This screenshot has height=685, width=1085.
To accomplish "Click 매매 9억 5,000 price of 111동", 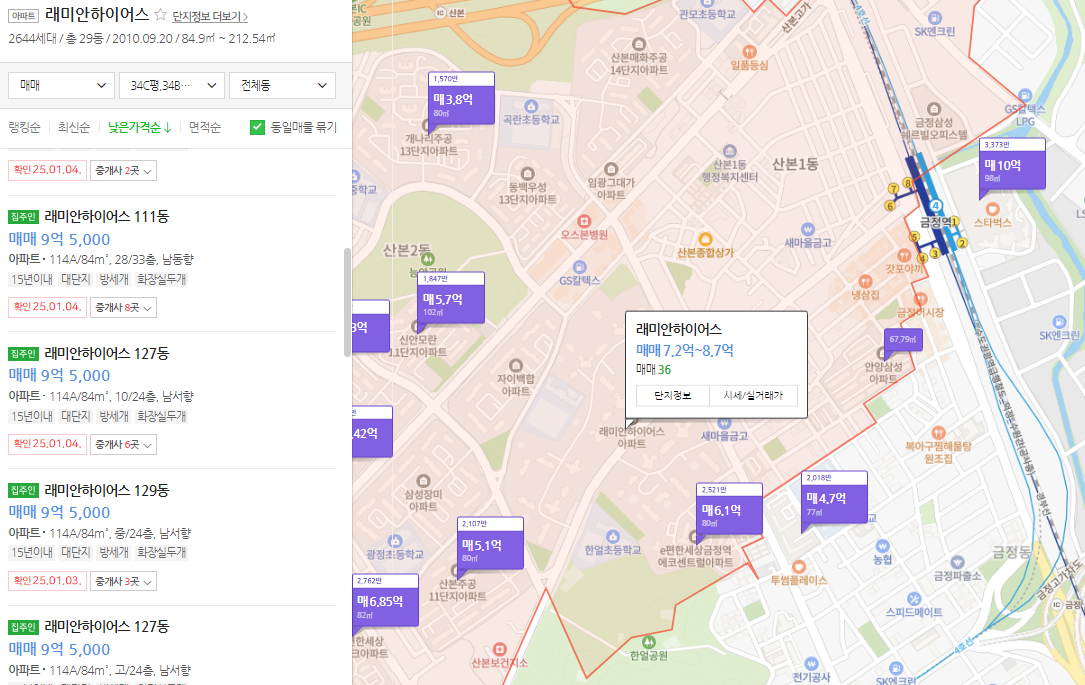I will click(60, 239).
